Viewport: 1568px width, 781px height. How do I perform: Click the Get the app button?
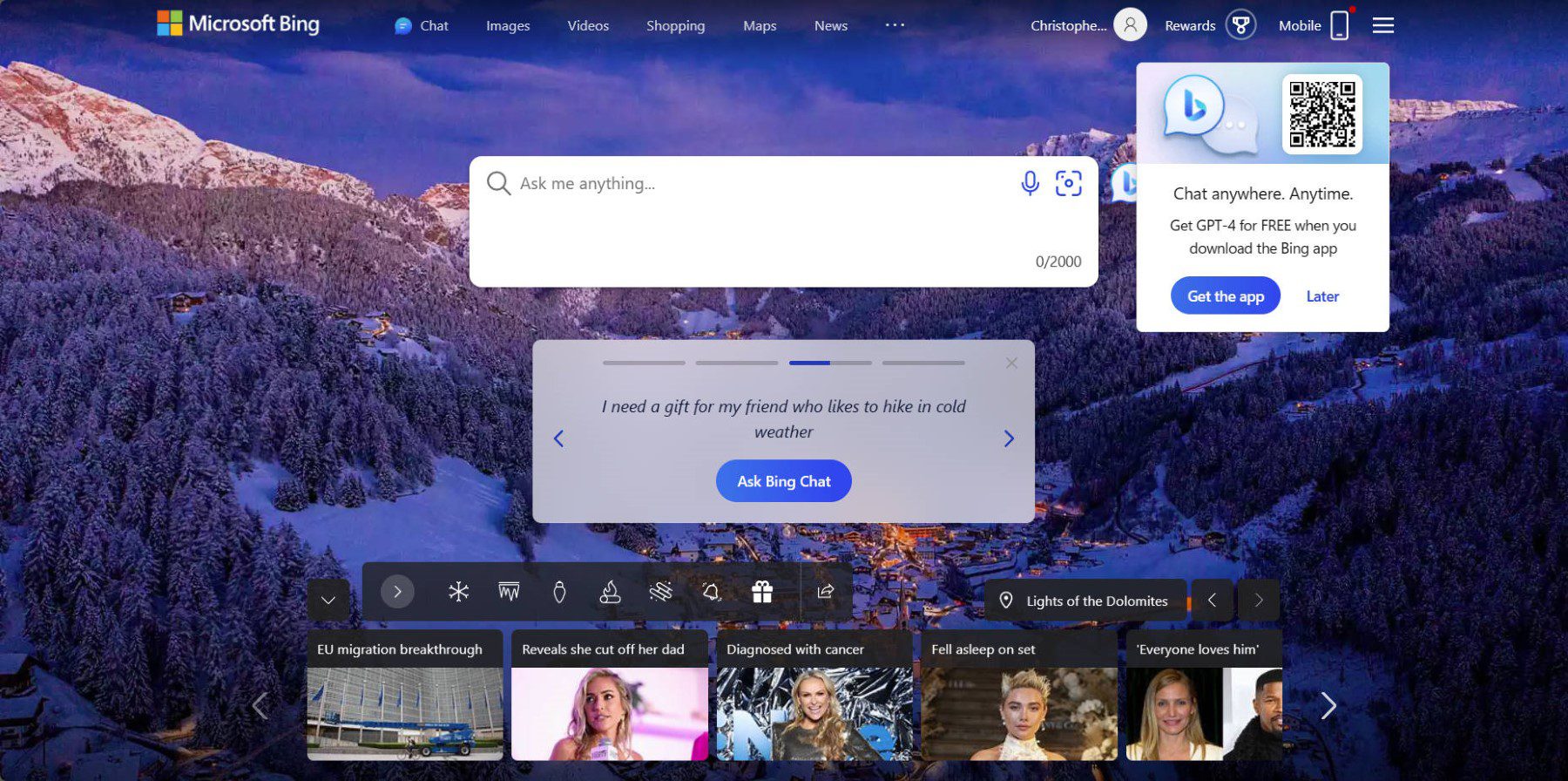[1225, 296]
